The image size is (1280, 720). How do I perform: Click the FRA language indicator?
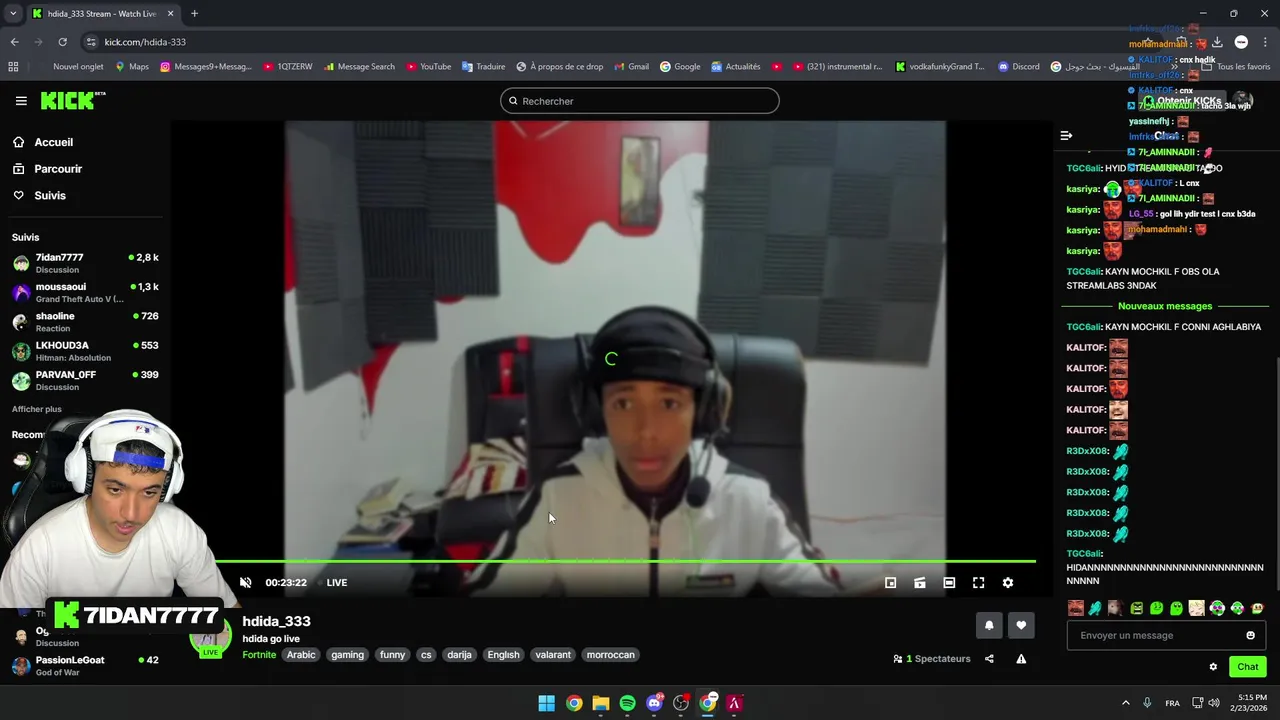tap(1172, 703)
